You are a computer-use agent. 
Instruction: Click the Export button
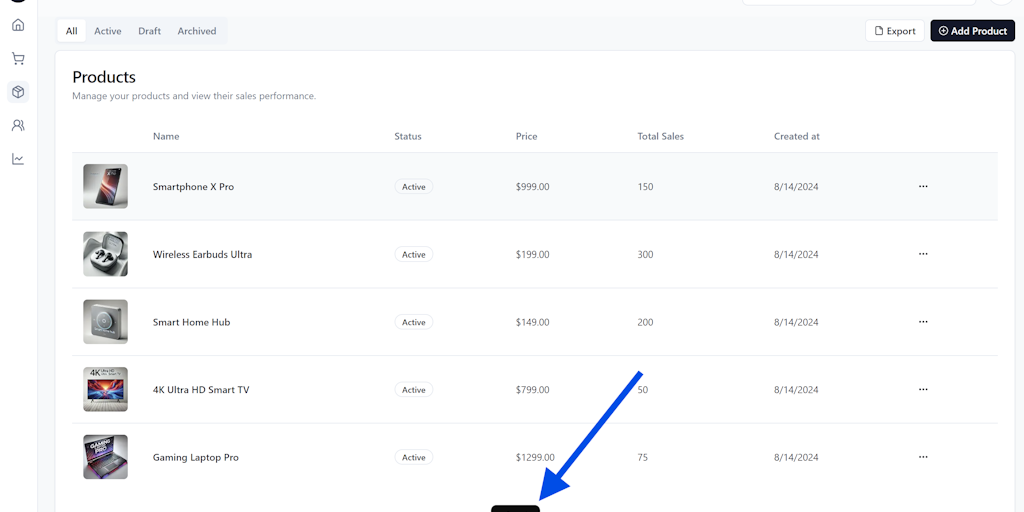894,31
